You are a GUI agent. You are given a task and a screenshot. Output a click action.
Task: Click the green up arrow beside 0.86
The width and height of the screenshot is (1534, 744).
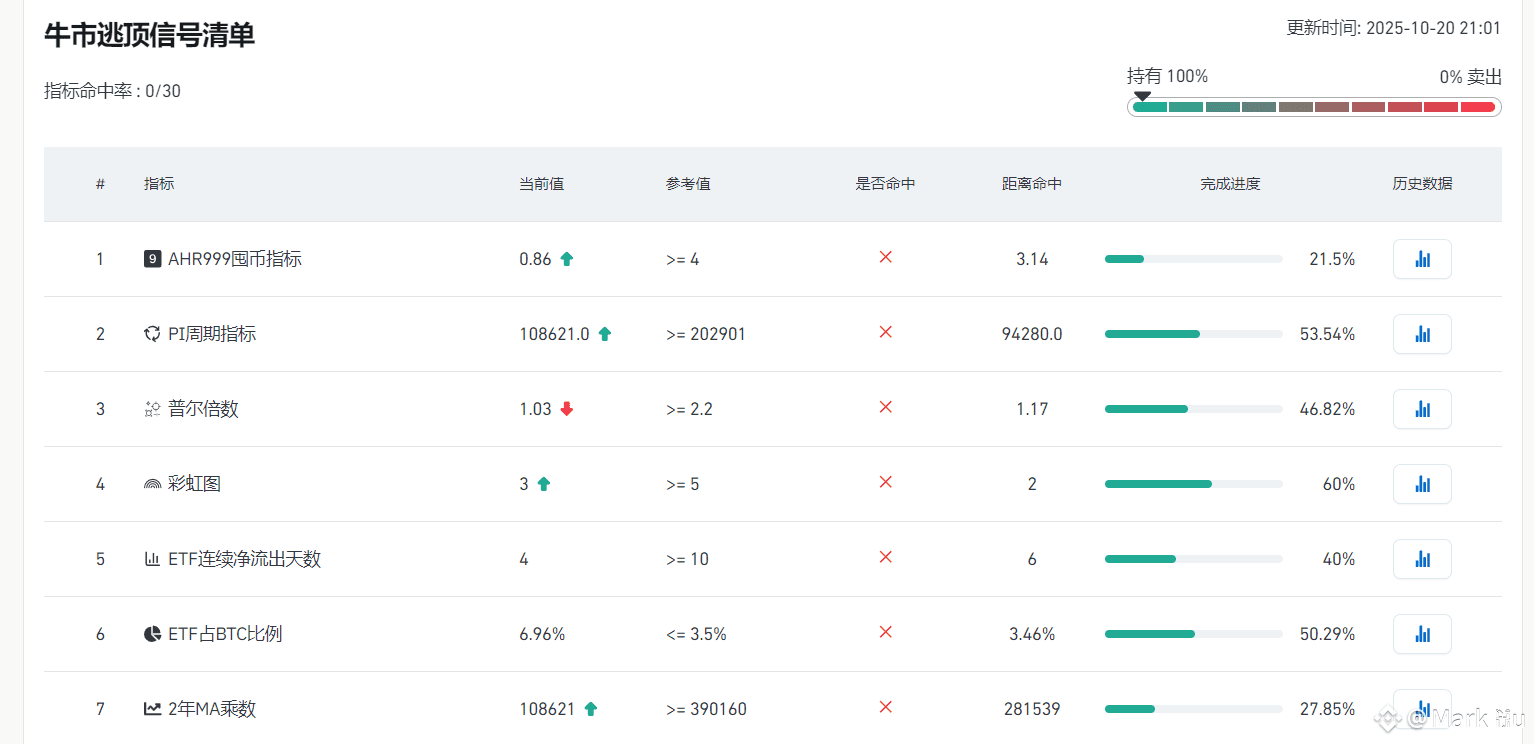coord(566,259)
